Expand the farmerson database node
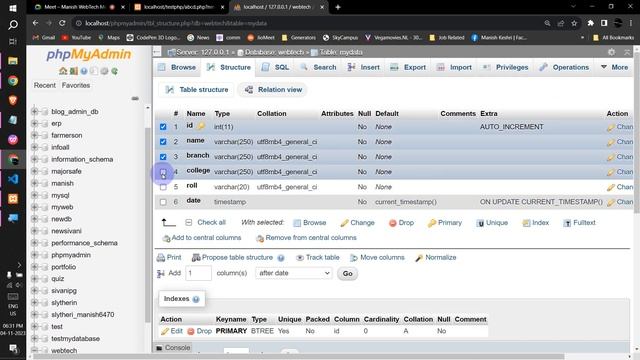640x360 pixels. point(35,135)
